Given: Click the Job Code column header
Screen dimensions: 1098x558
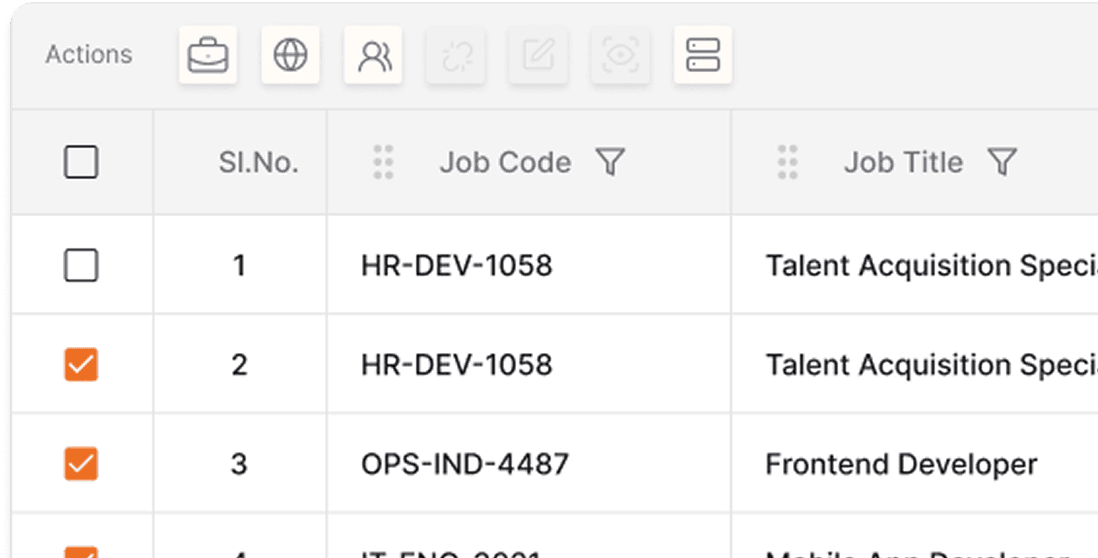Looking at the screenshot, I should pyautogui.click(x=505, y=162).
